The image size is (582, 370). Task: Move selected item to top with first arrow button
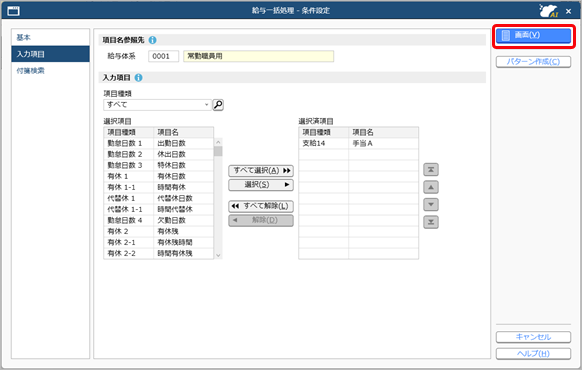point(431,170)
